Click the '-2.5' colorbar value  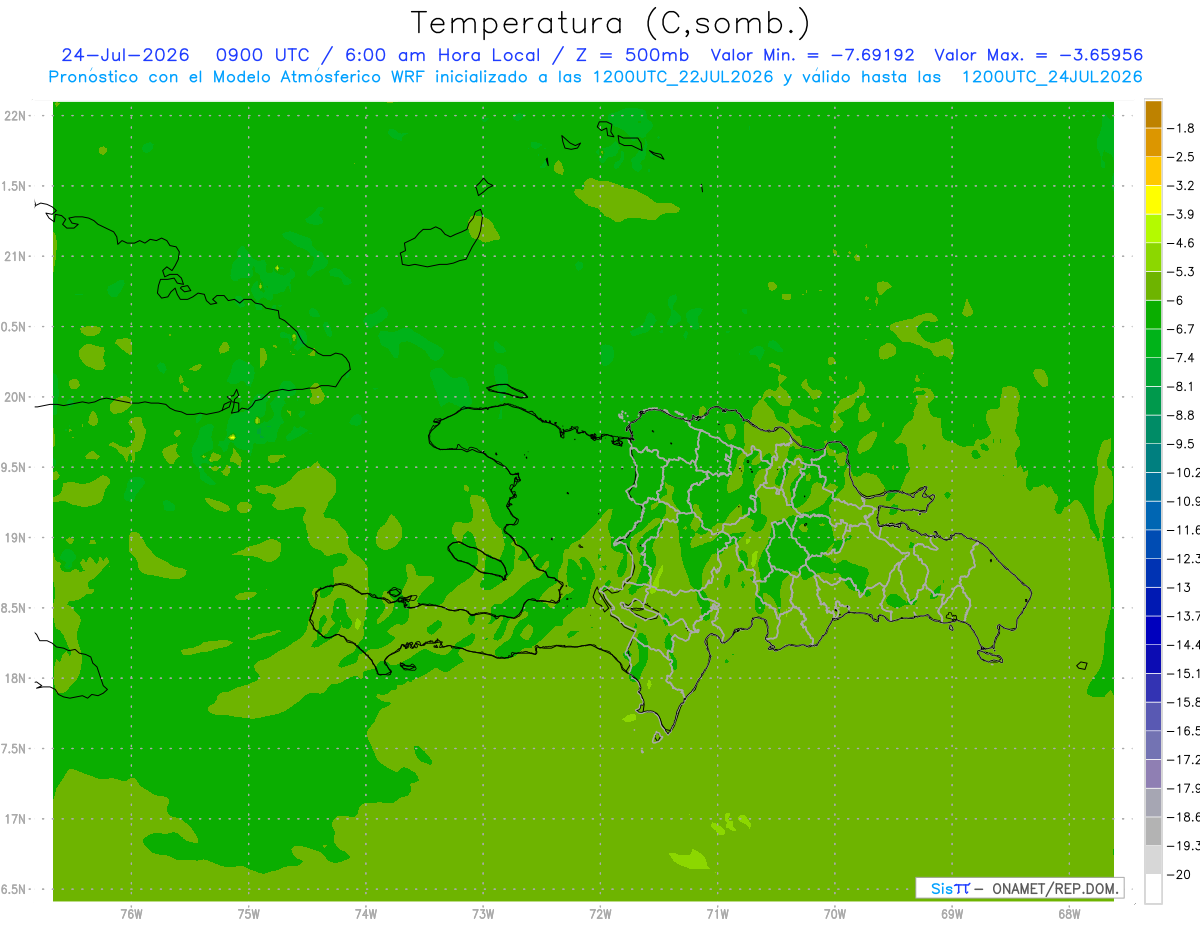click(1181, 157)
